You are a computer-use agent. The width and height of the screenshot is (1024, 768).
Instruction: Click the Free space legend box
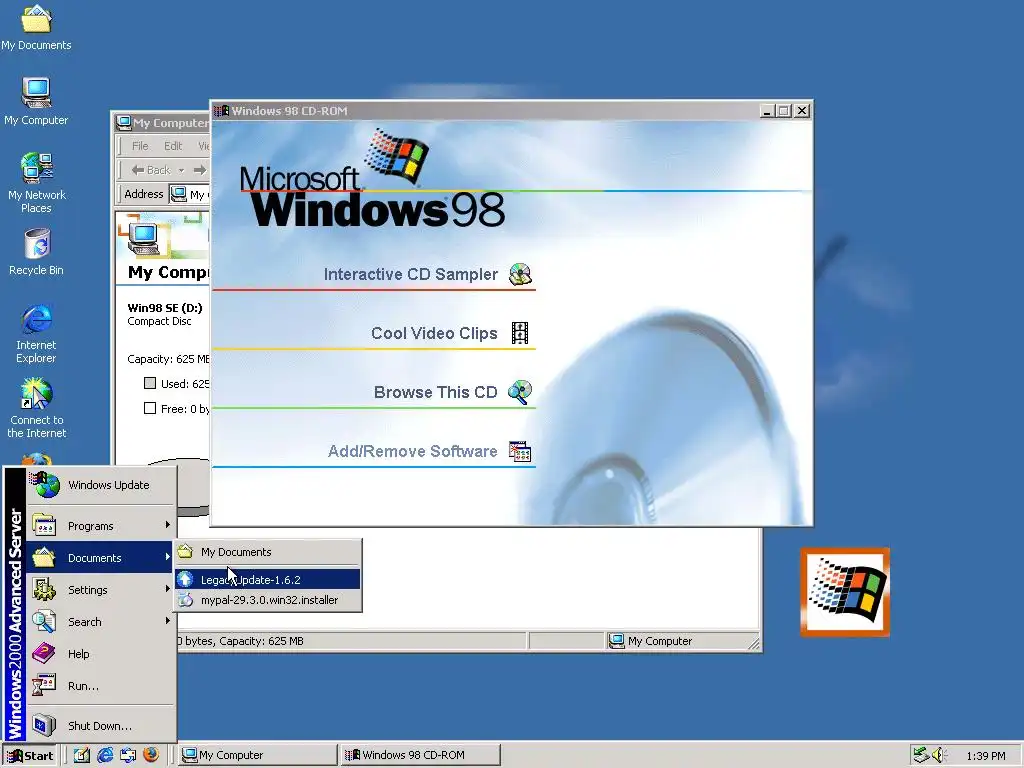[150, 408]
